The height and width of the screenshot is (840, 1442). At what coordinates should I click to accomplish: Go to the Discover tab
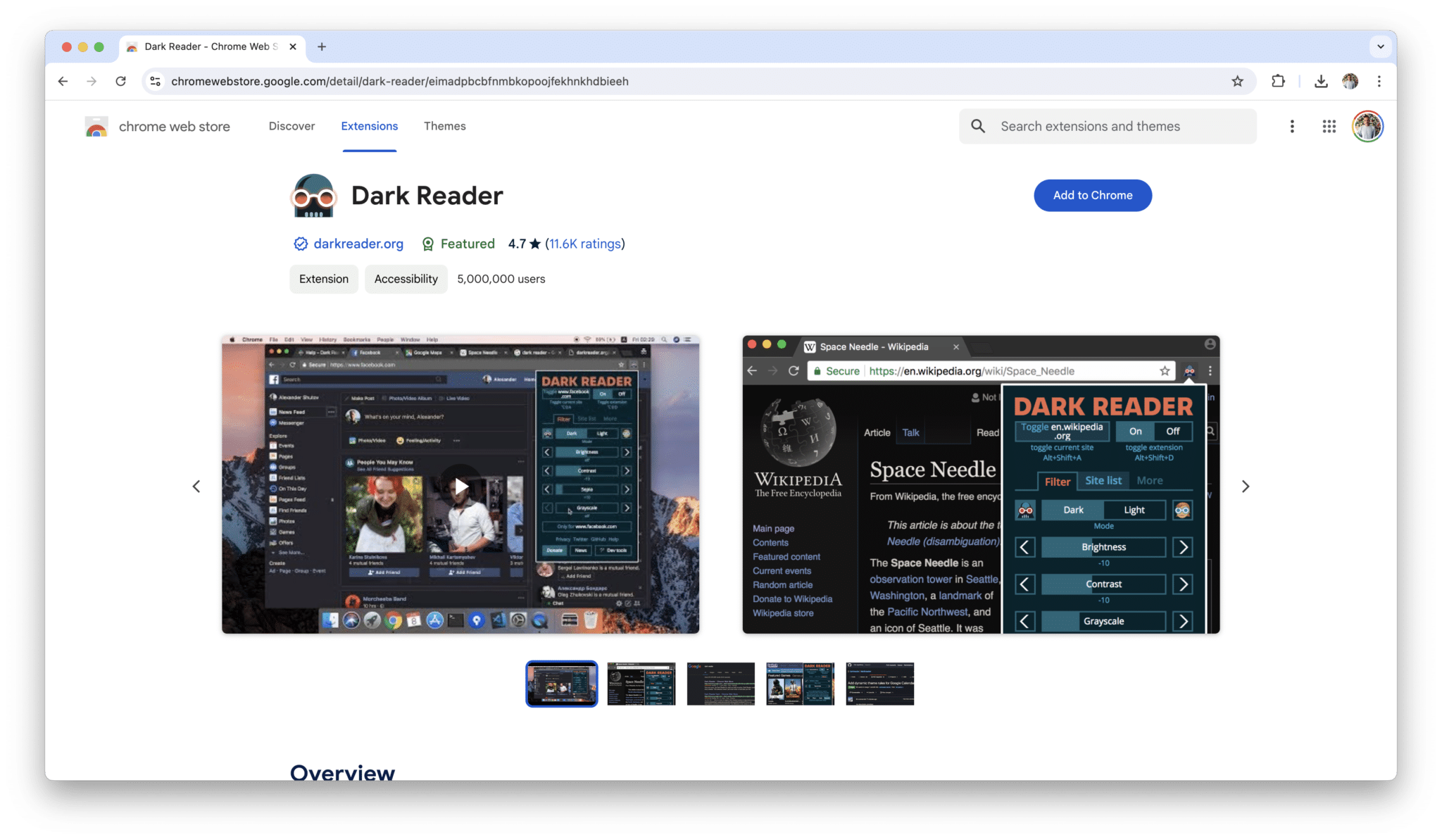tap(291, 126)
